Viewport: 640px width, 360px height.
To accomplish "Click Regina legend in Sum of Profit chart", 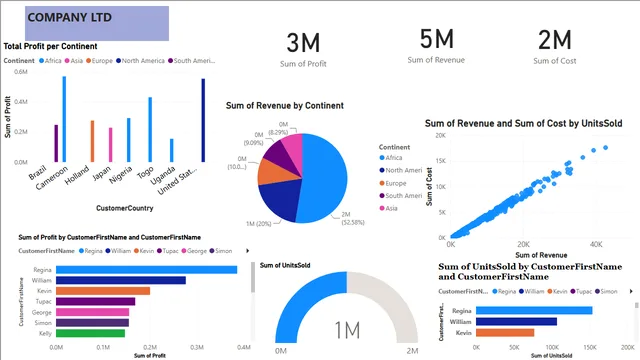I will 91,251.
